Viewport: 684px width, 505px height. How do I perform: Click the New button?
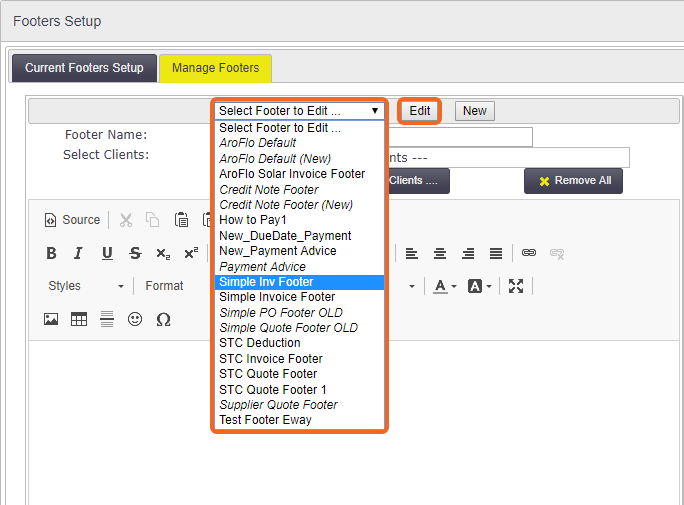click(x=475, y=111)
